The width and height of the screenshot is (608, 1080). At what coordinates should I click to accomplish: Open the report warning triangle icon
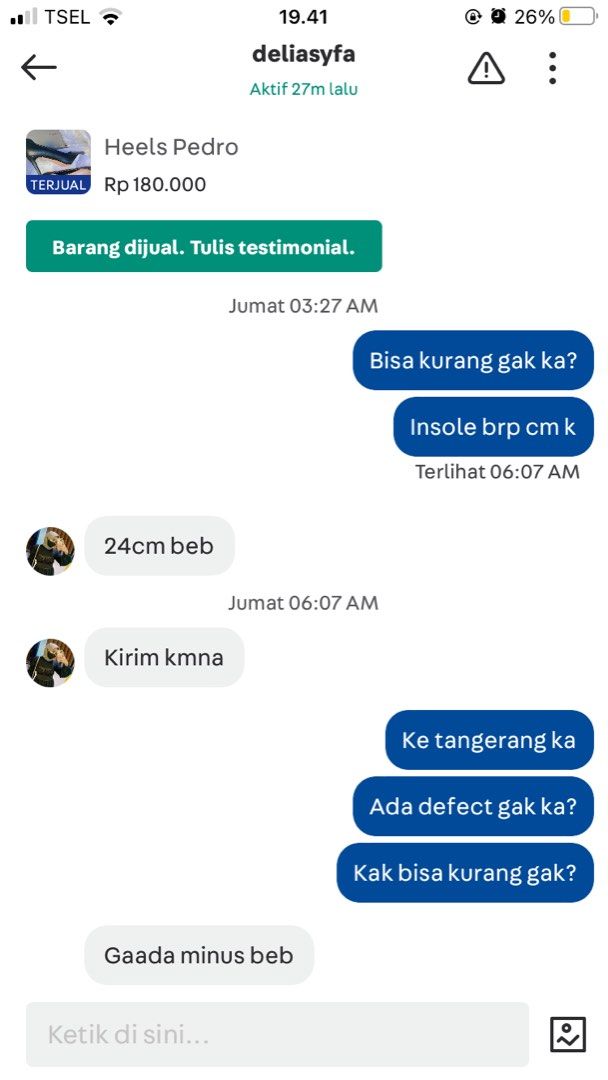tap(486, 68)
